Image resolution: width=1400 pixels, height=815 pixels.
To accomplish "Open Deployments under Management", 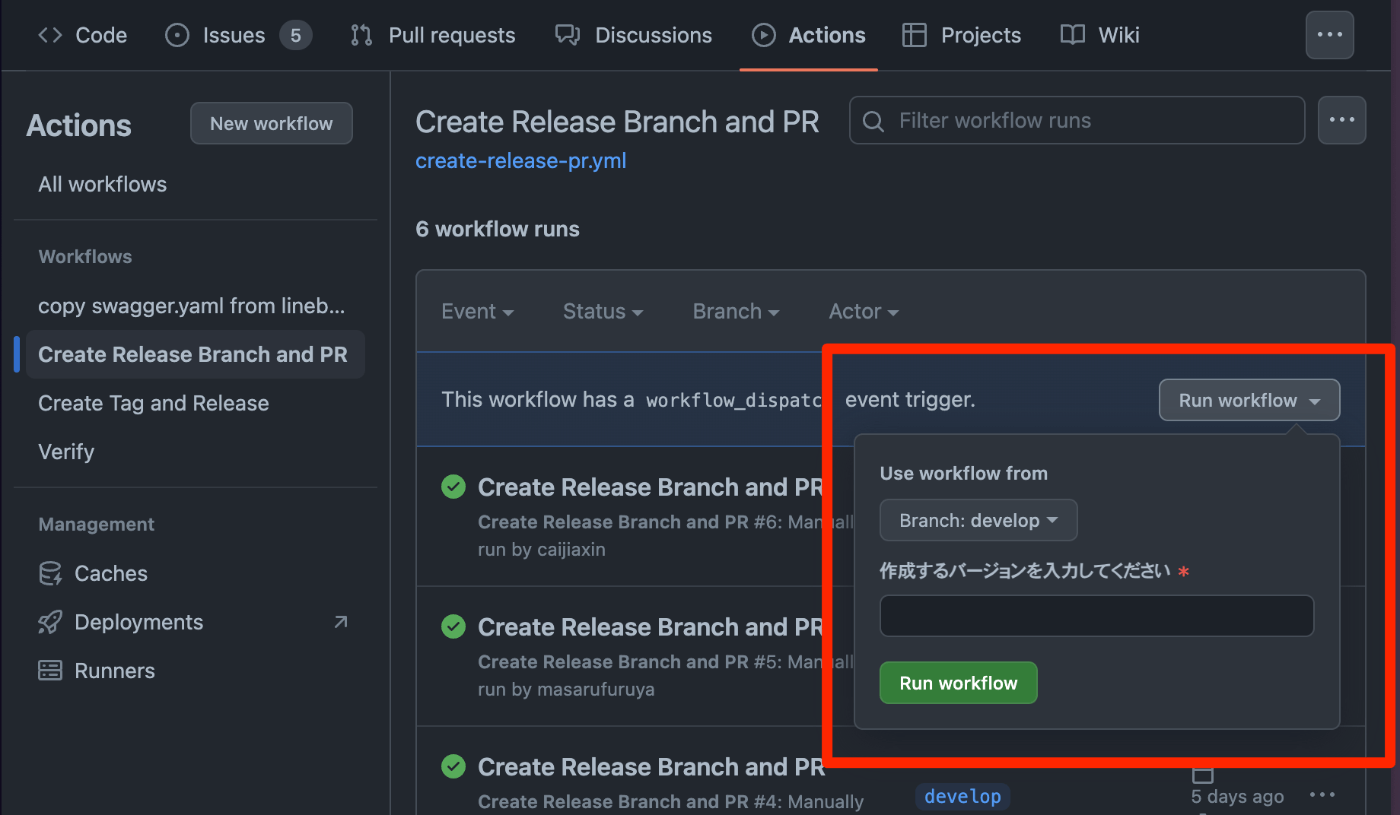I will (138, 622).
